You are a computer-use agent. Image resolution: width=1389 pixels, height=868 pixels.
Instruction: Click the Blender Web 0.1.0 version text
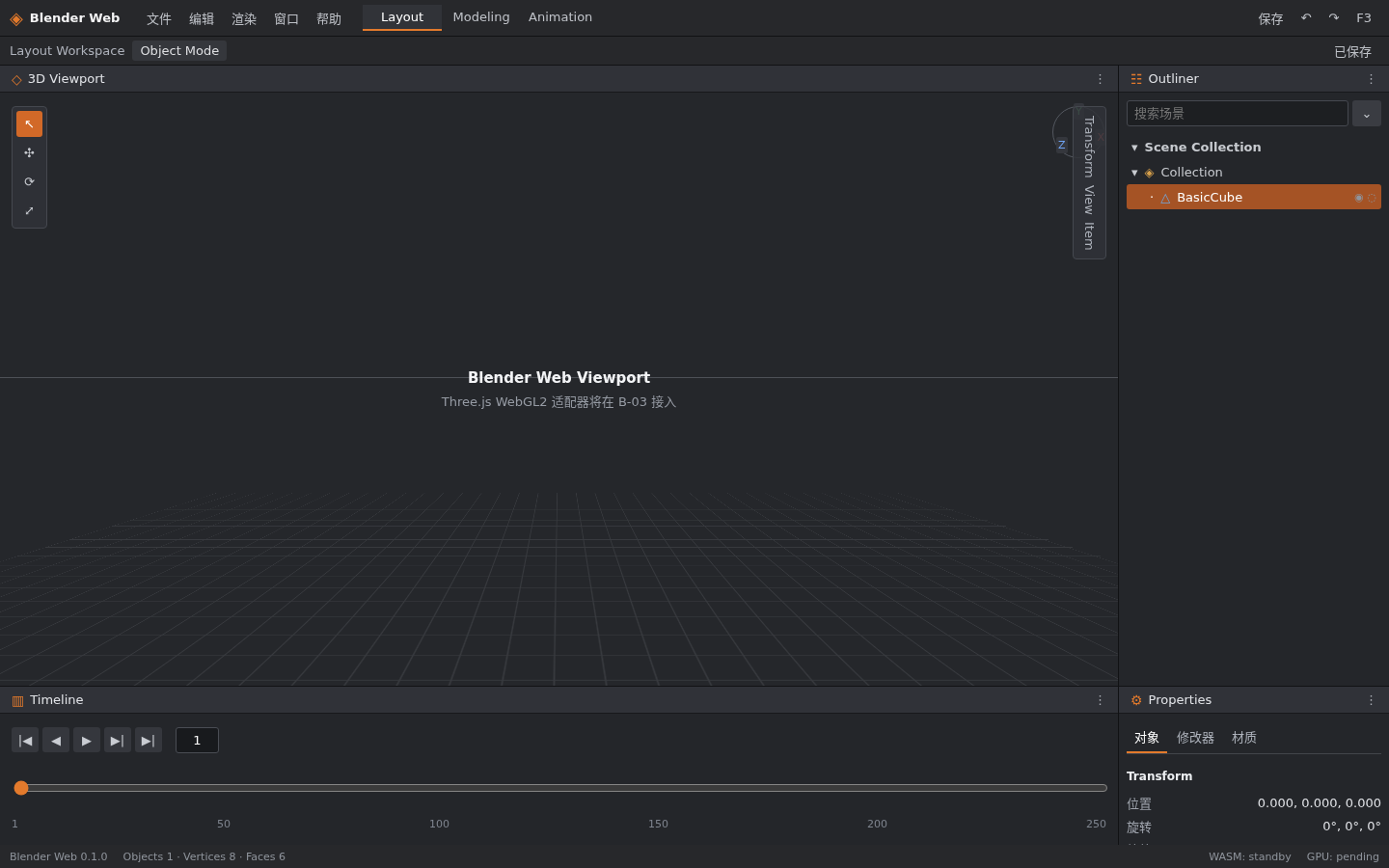coord(58,856)
